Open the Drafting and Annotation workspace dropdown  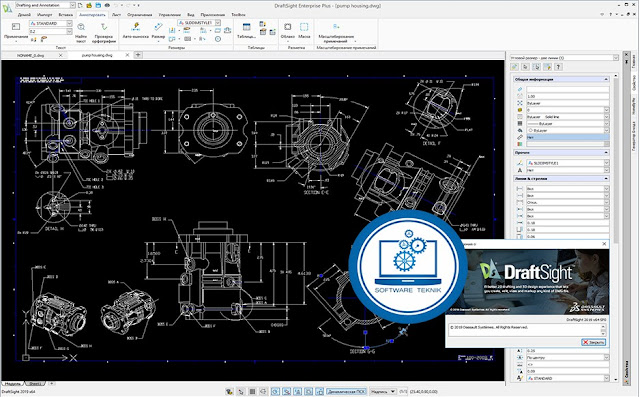click(72, 5)
